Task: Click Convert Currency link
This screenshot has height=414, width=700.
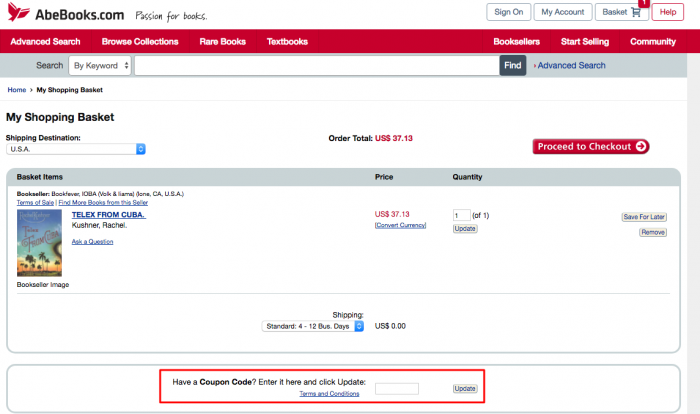Action: click(400, 225)
